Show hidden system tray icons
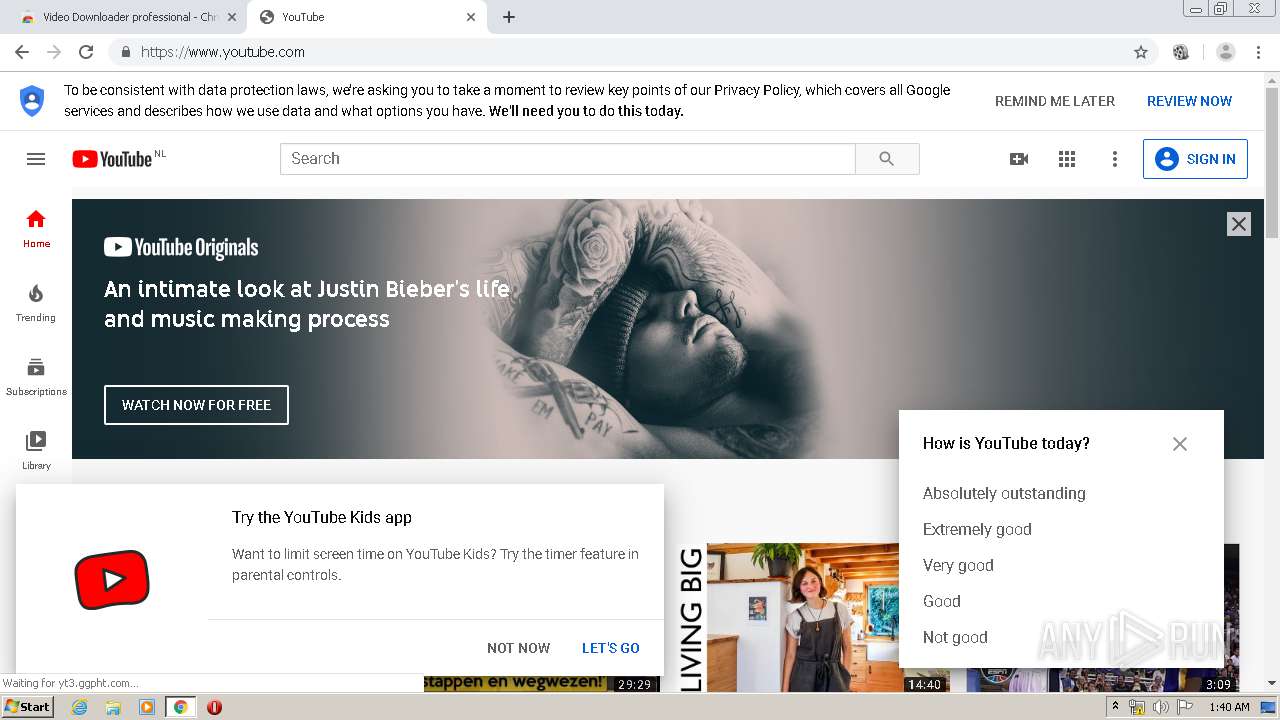Image resolution: width=1280 pixels, height=720 pixels. [1115, 707]
